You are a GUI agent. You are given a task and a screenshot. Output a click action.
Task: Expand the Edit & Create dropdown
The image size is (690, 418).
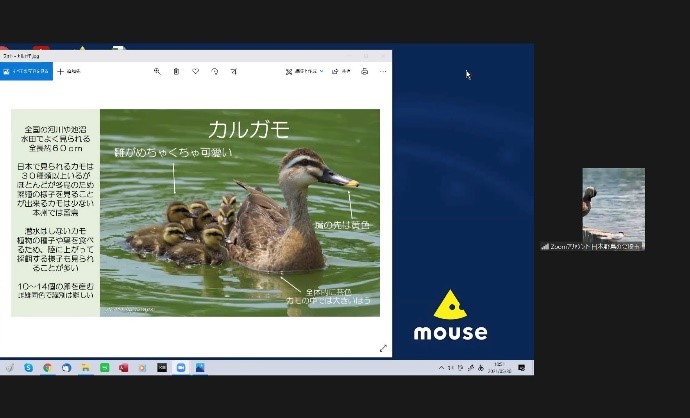[305, 71]
